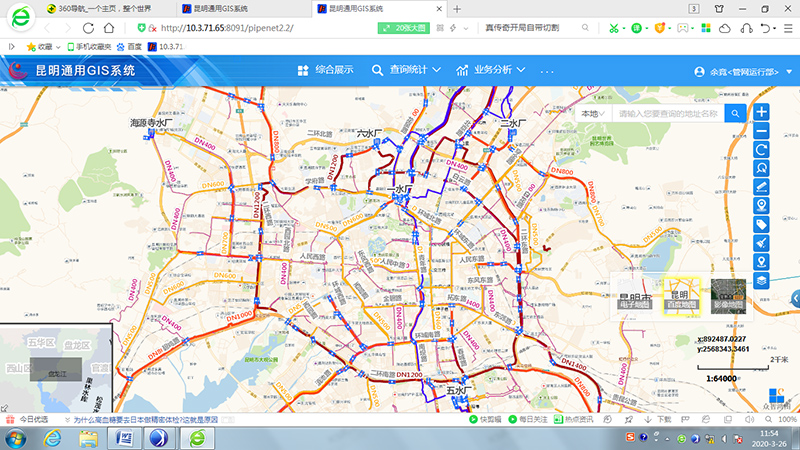Image resolution: width=800 pixels, height=450 pixels.
Task: Show hidden system tray icons arrow
Action: [x=668, y=439]
